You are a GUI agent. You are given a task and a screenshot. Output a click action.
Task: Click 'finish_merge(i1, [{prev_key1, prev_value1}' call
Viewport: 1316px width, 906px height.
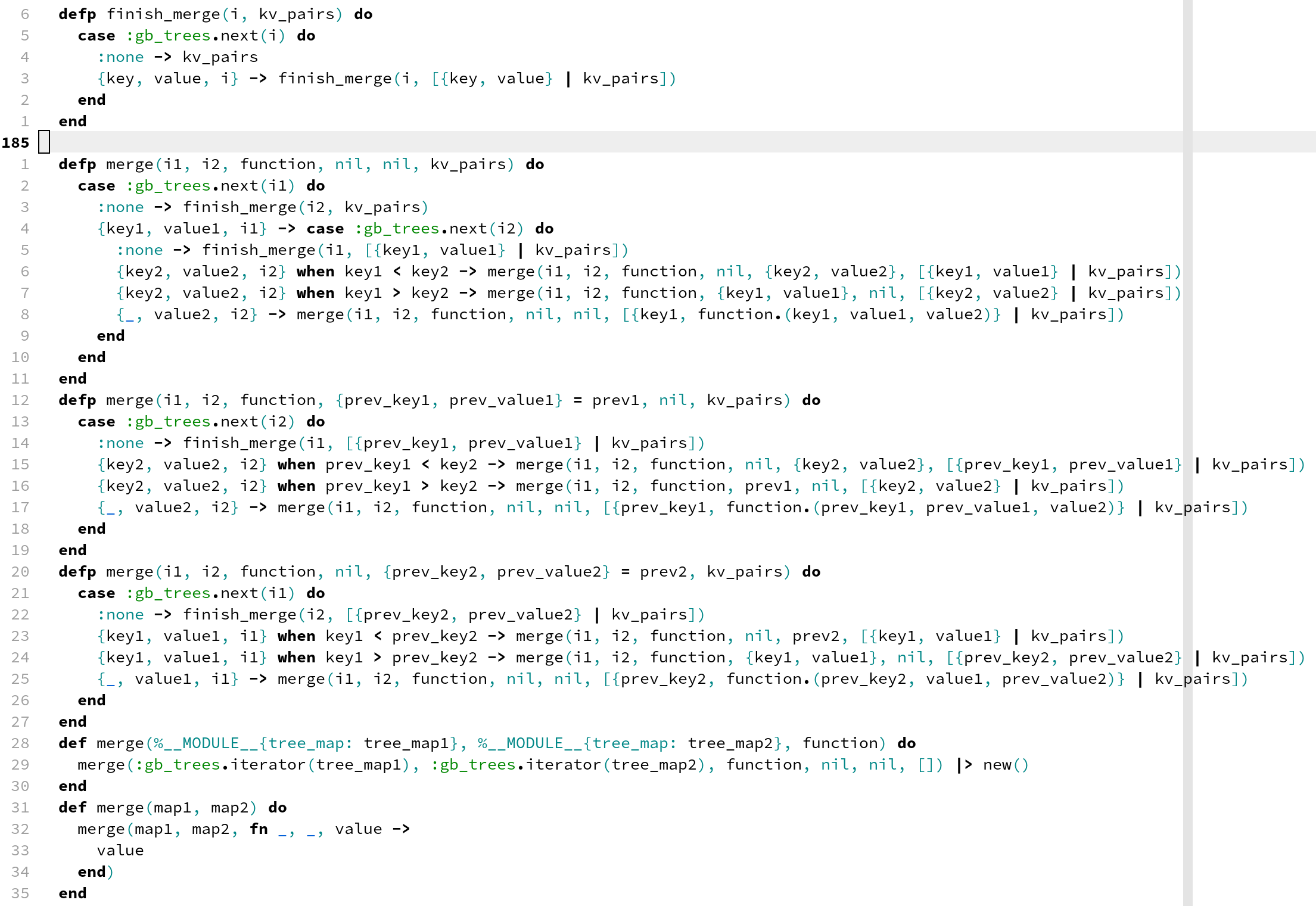tap(382, 443)
